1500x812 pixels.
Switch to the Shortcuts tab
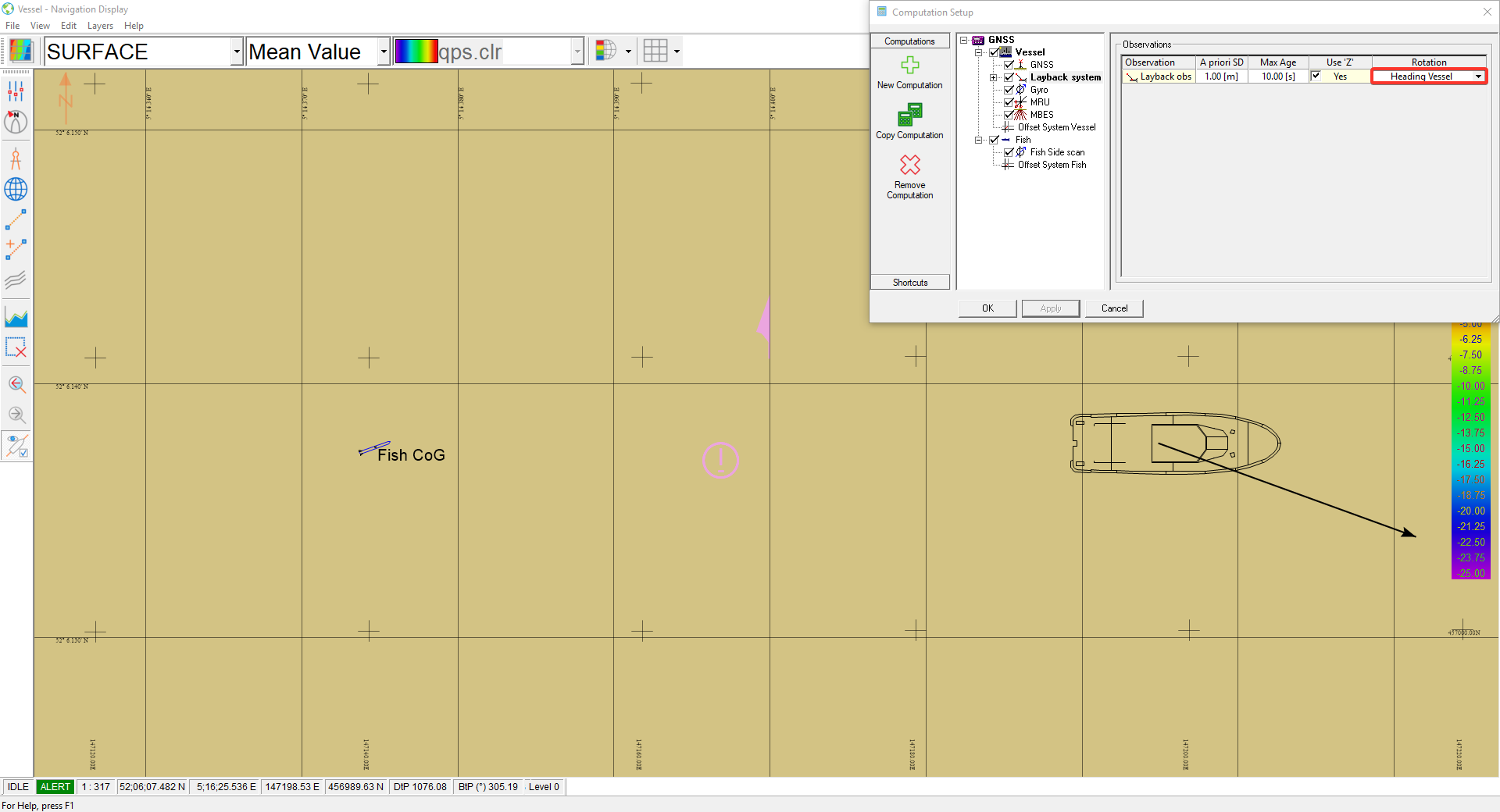tap(910, 283)
